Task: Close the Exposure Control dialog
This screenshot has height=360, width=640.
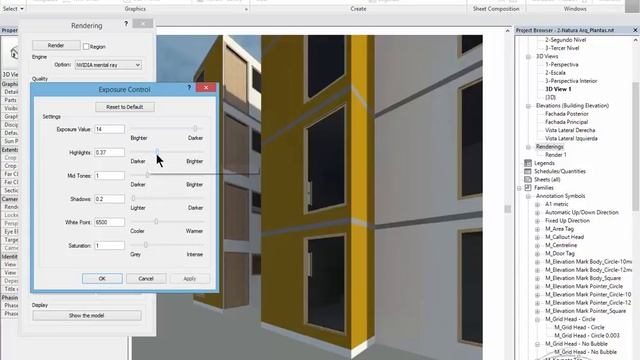Action: click(206, 87)
